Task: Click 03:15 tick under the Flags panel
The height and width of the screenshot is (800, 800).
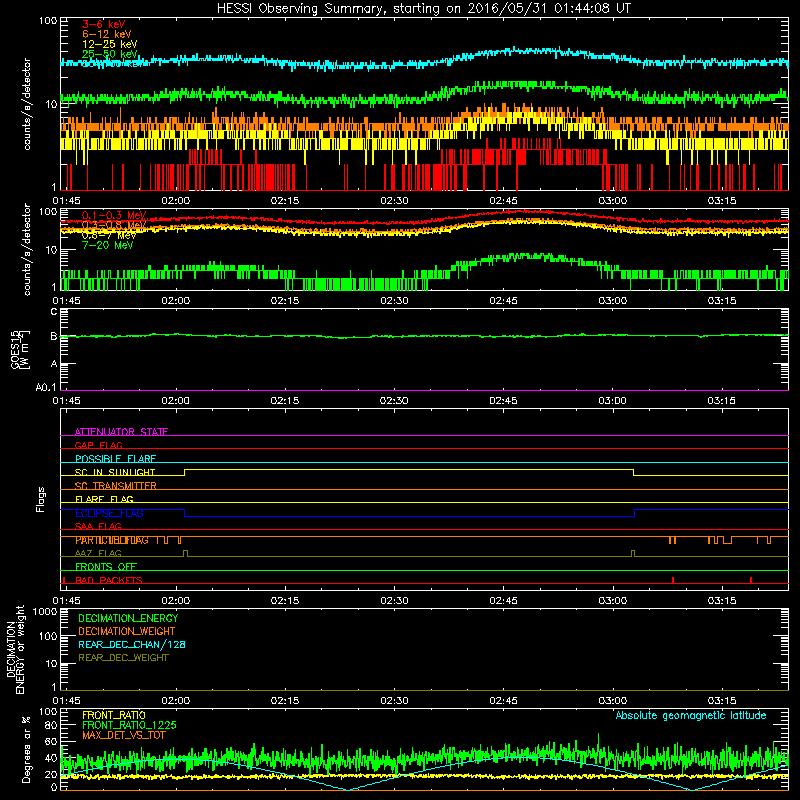Action: pyautogui.click(x=721, y=601)
